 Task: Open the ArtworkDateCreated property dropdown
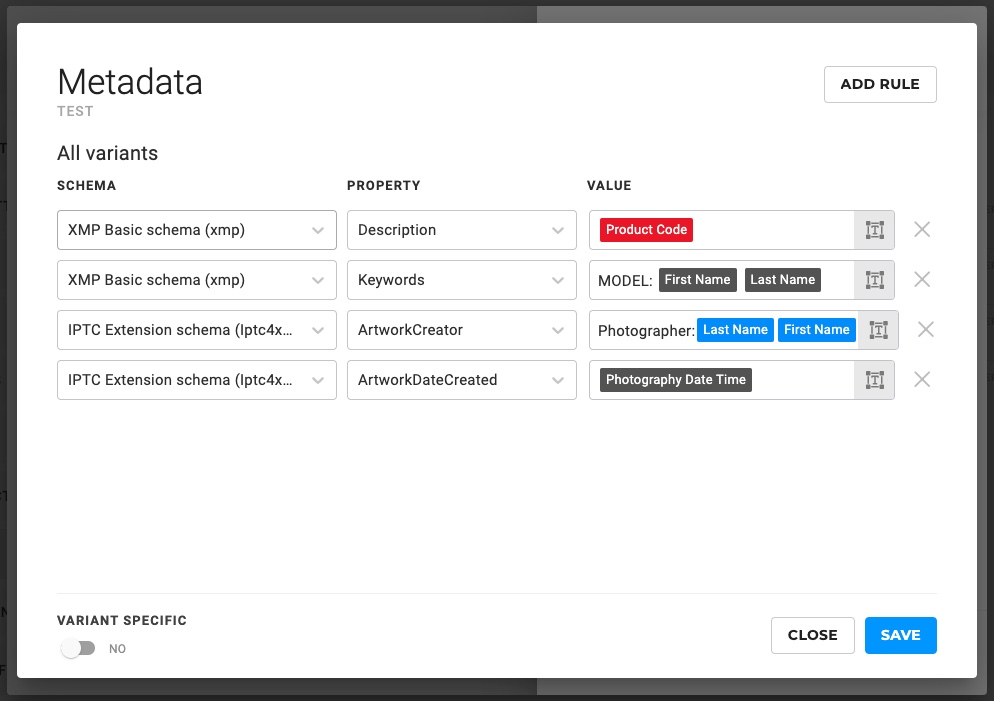[461, 380]
